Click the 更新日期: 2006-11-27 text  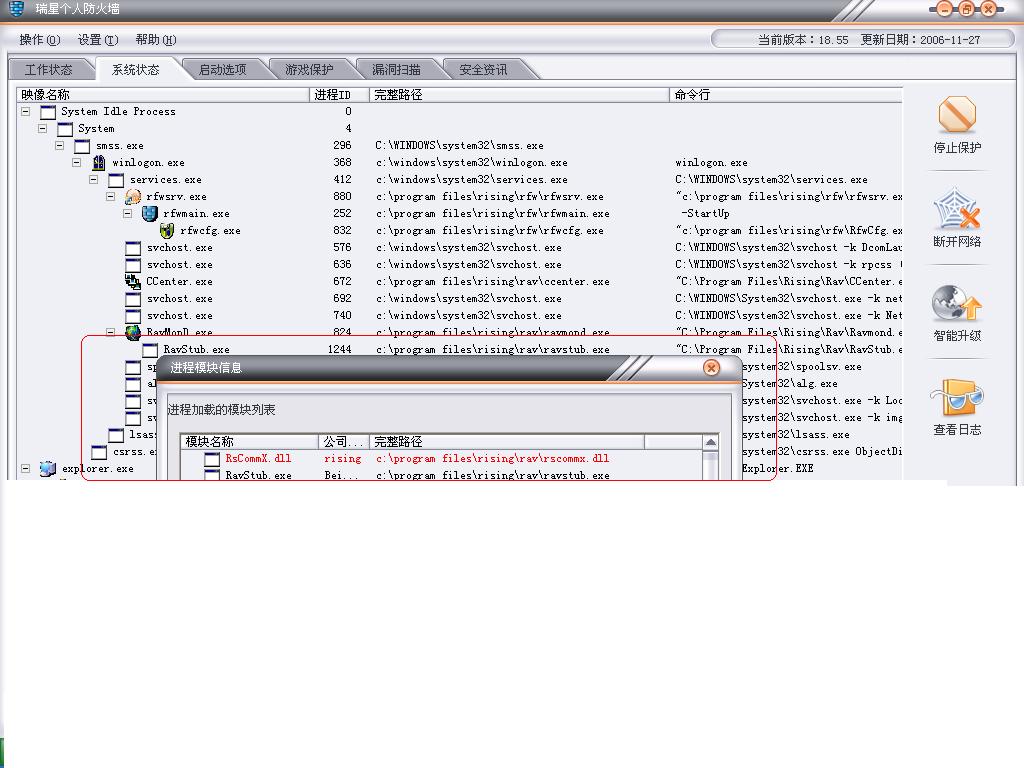920,40
